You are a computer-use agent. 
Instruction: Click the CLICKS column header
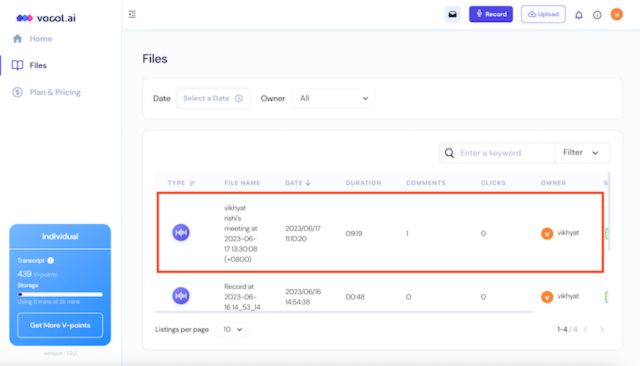click(x=493, y=183)
